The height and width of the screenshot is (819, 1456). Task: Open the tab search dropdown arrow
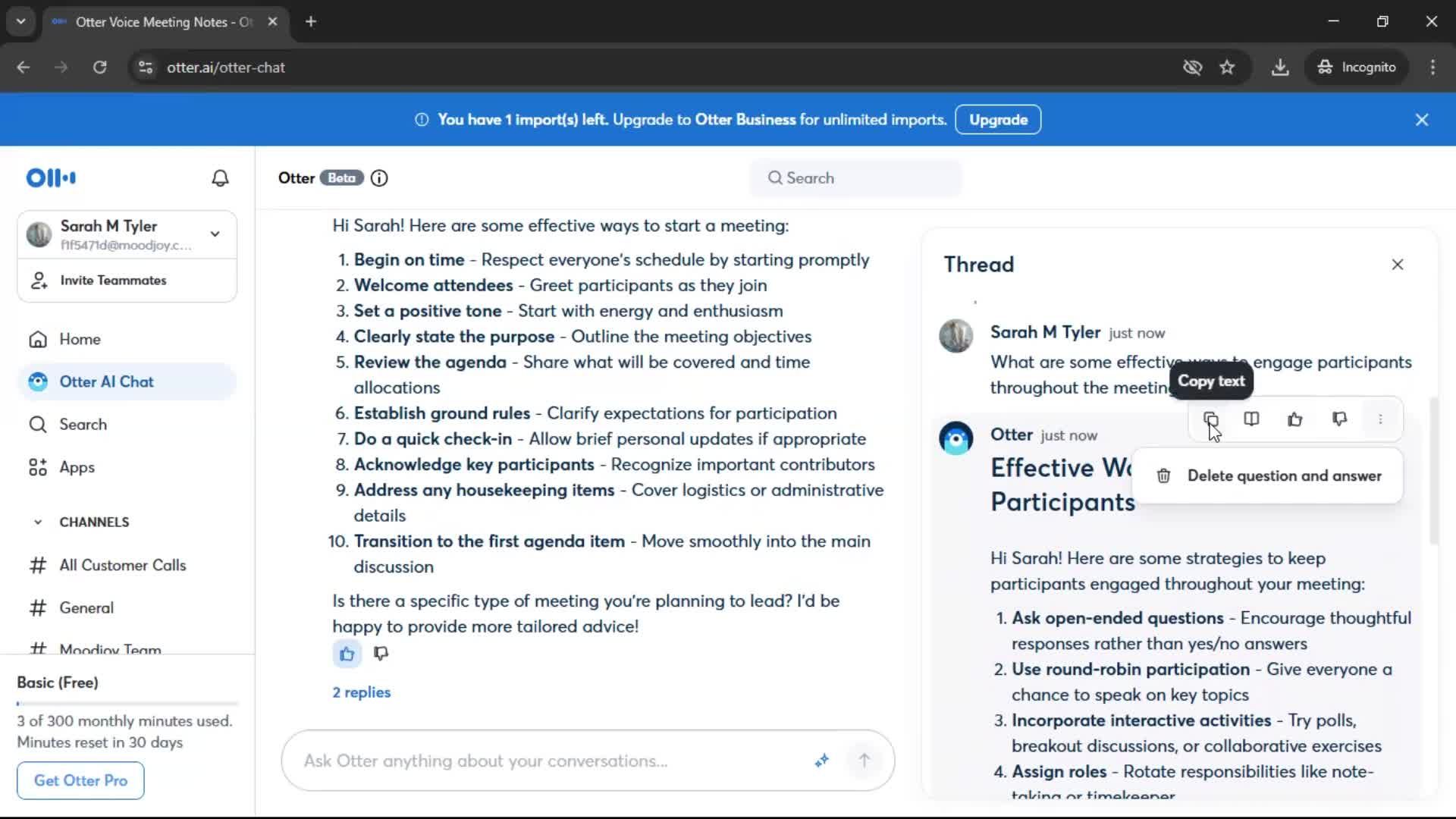(x=21, y=22)
